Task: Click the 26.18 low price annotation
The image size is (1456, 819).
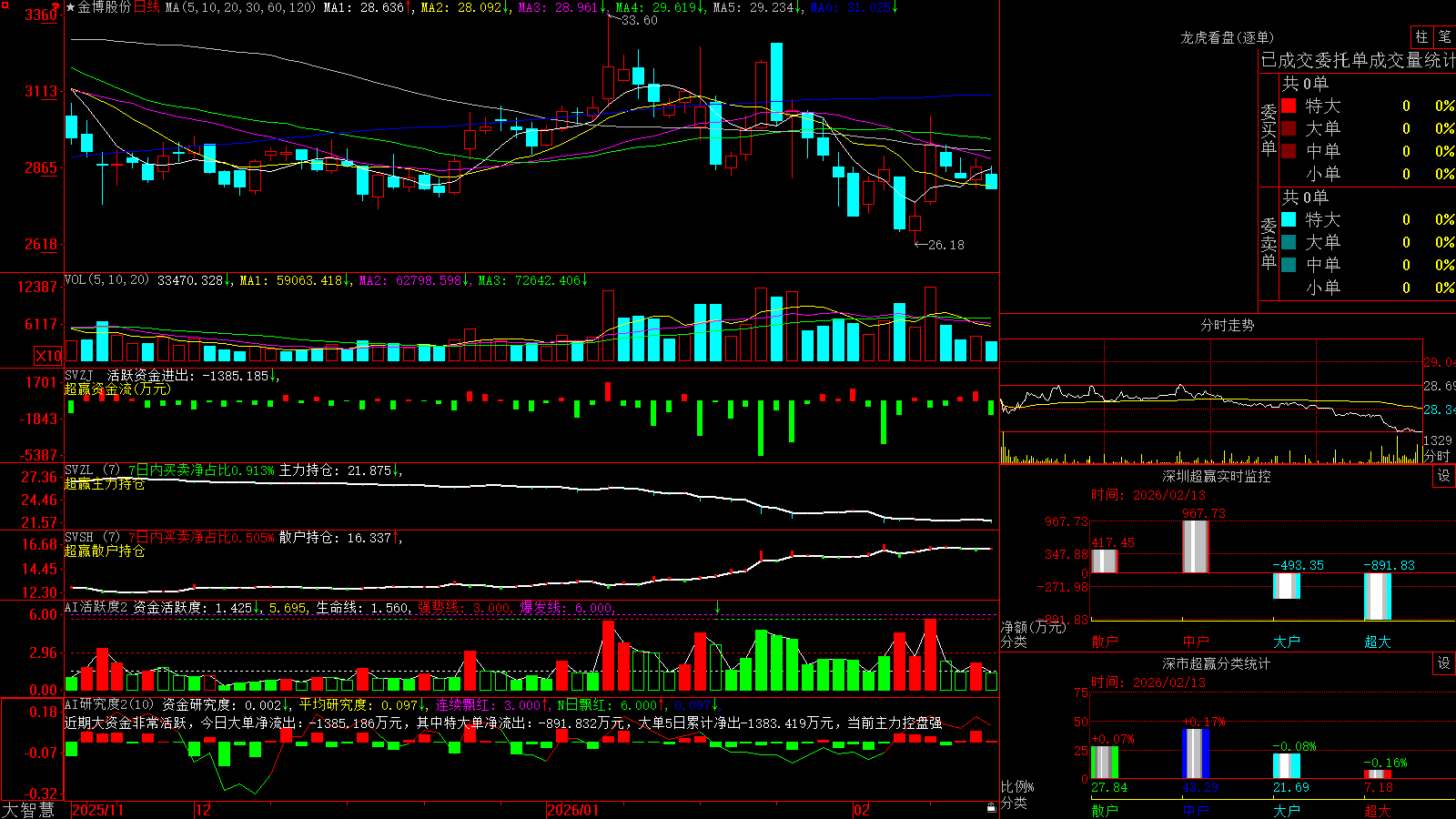Action: click(945, 245)
